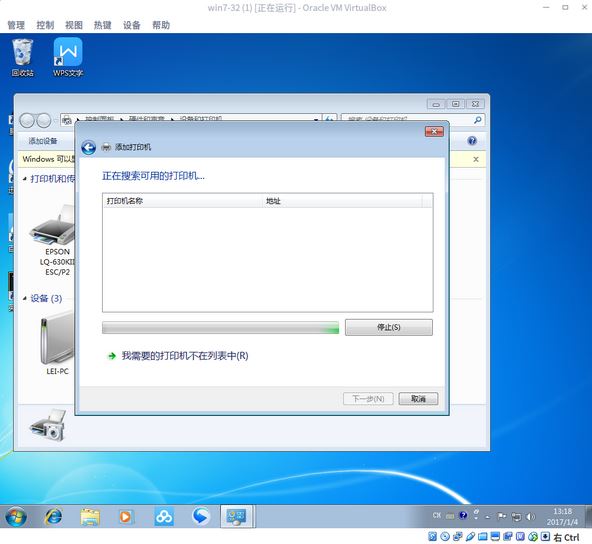The image size is (592, 544).
Task: Click the network tray icon
Action: coord(516,516)
